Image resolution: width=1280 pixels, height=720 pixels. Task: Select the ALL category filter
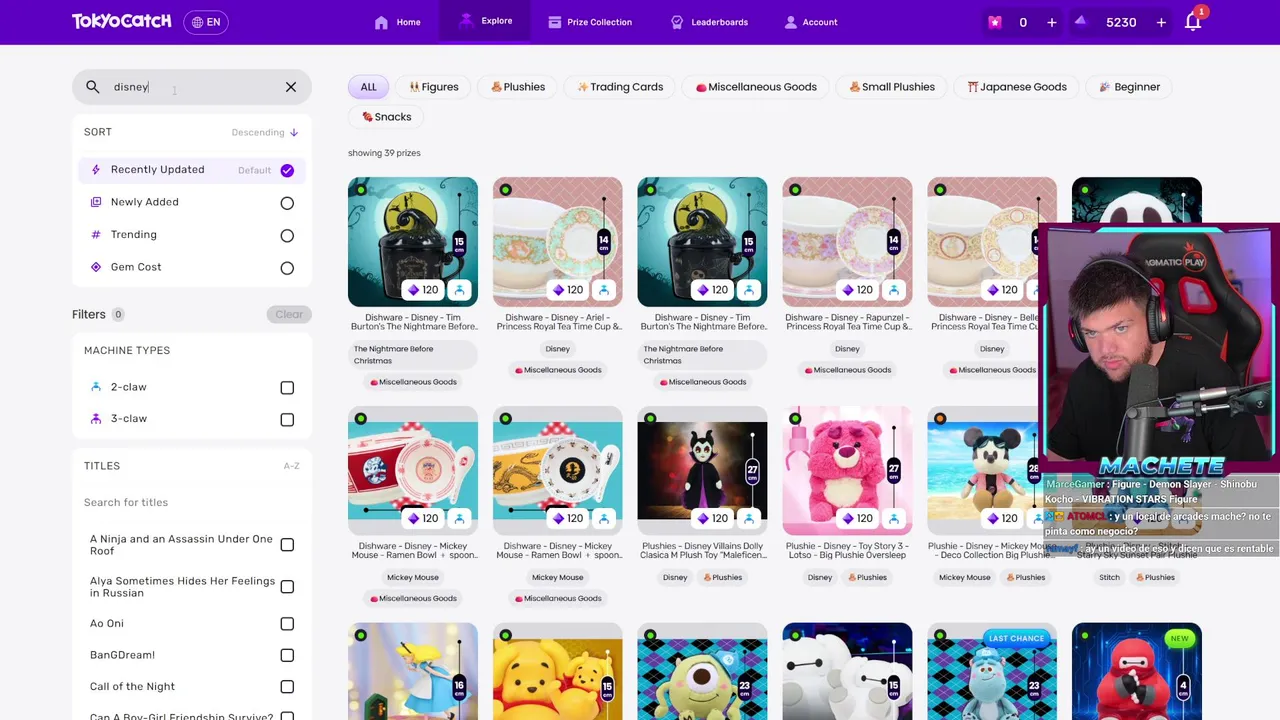[368, 87]
